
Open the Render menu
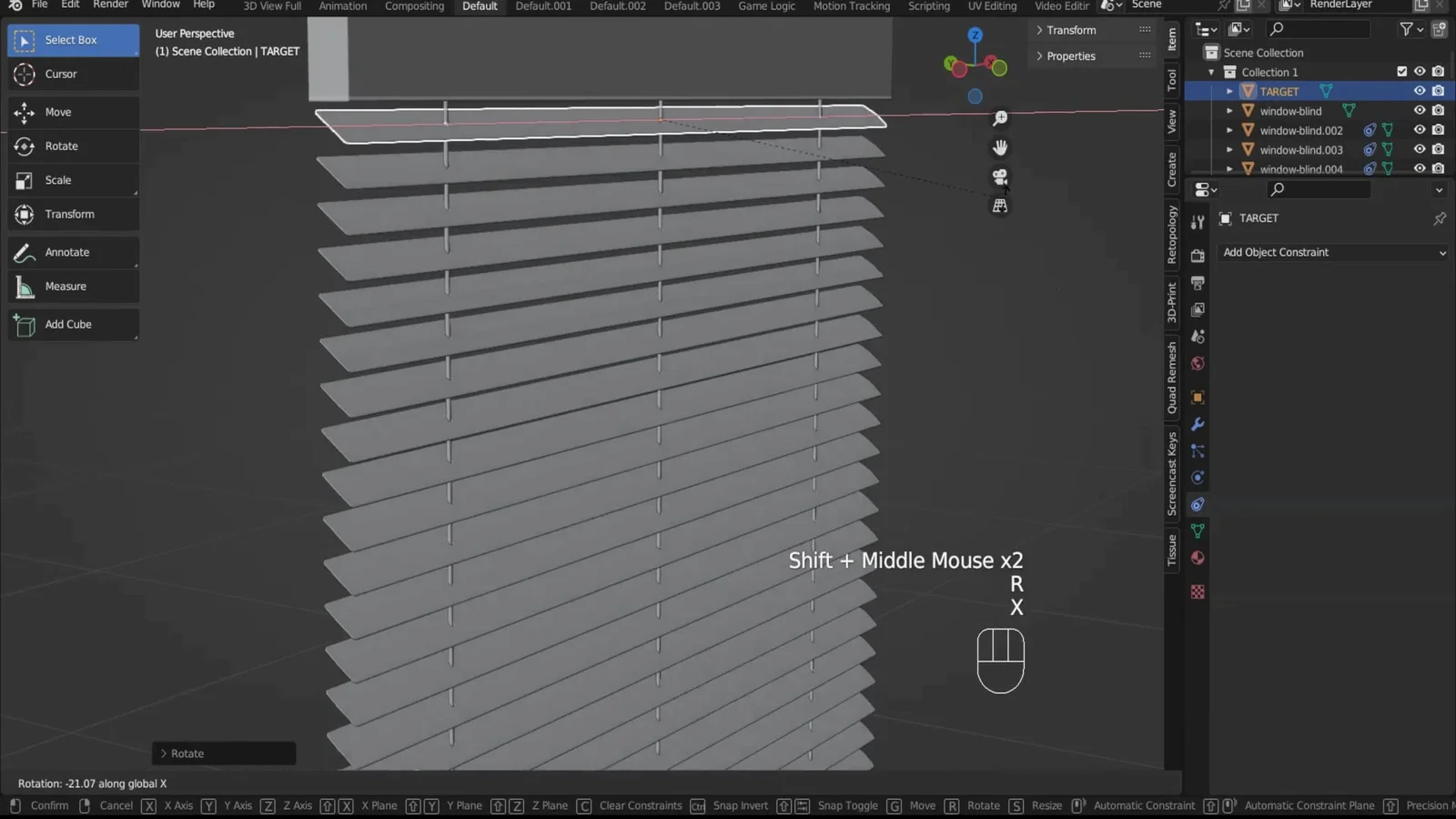tap(110, 5)
